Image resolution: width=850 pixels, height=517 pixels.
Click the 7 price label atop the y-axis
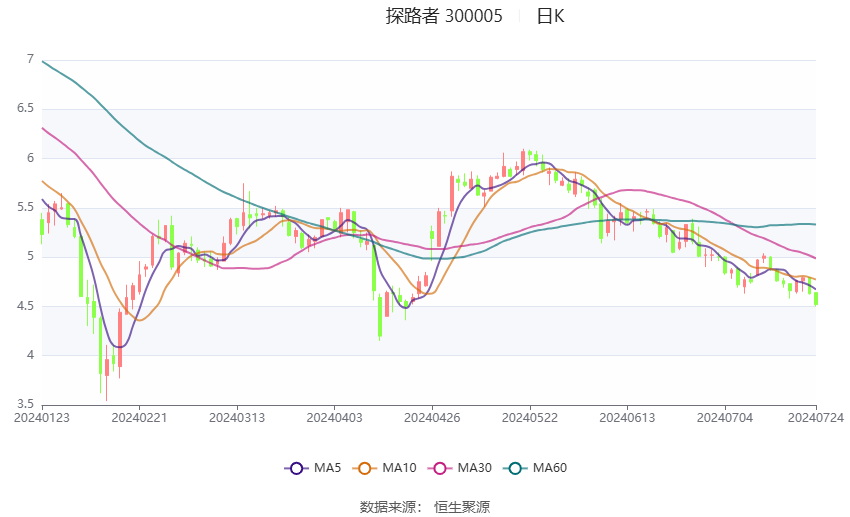30,59
